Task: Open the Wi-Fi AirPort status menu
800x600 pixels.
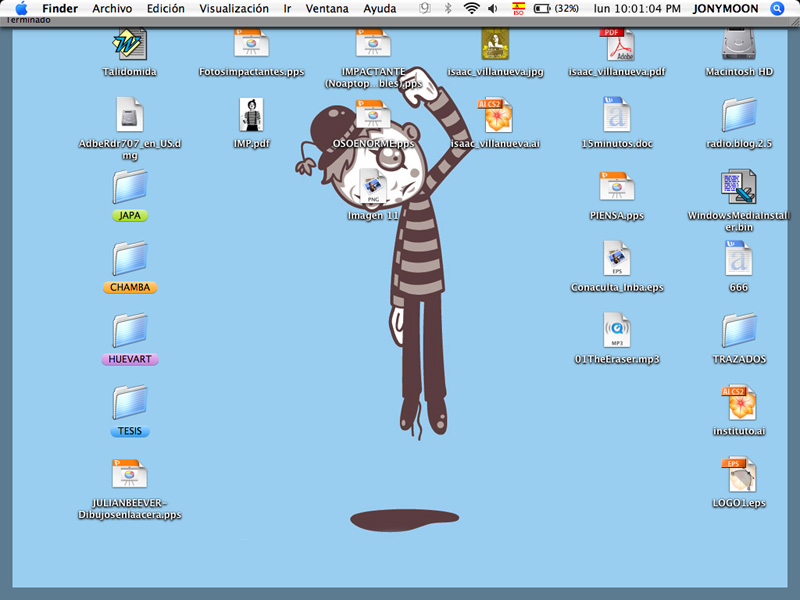Action: tap(471, 8)
